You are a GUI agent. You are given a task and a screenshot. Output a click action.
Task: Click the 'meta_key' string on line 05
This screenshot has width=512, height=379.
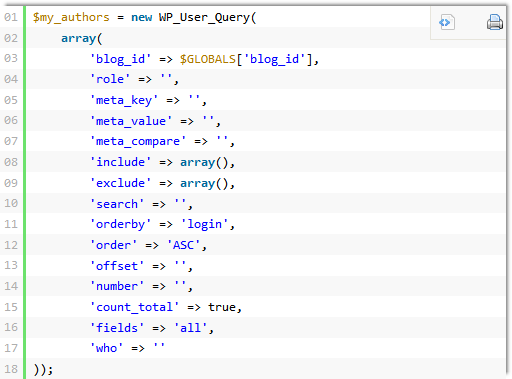(124, 100)
